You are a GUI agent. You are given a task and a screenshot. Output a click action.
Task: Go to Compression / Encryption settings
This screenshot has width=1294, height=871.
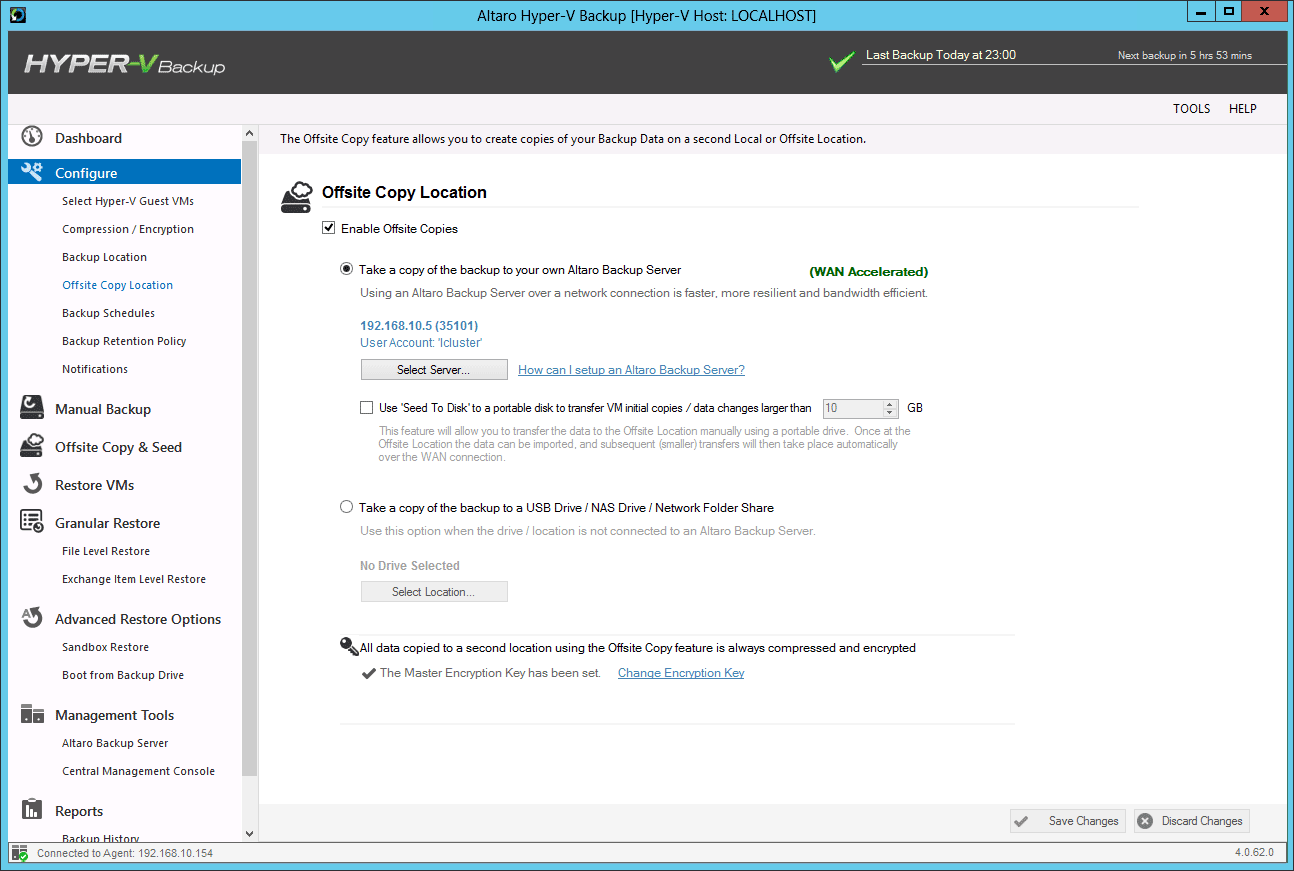coord(128,229)
